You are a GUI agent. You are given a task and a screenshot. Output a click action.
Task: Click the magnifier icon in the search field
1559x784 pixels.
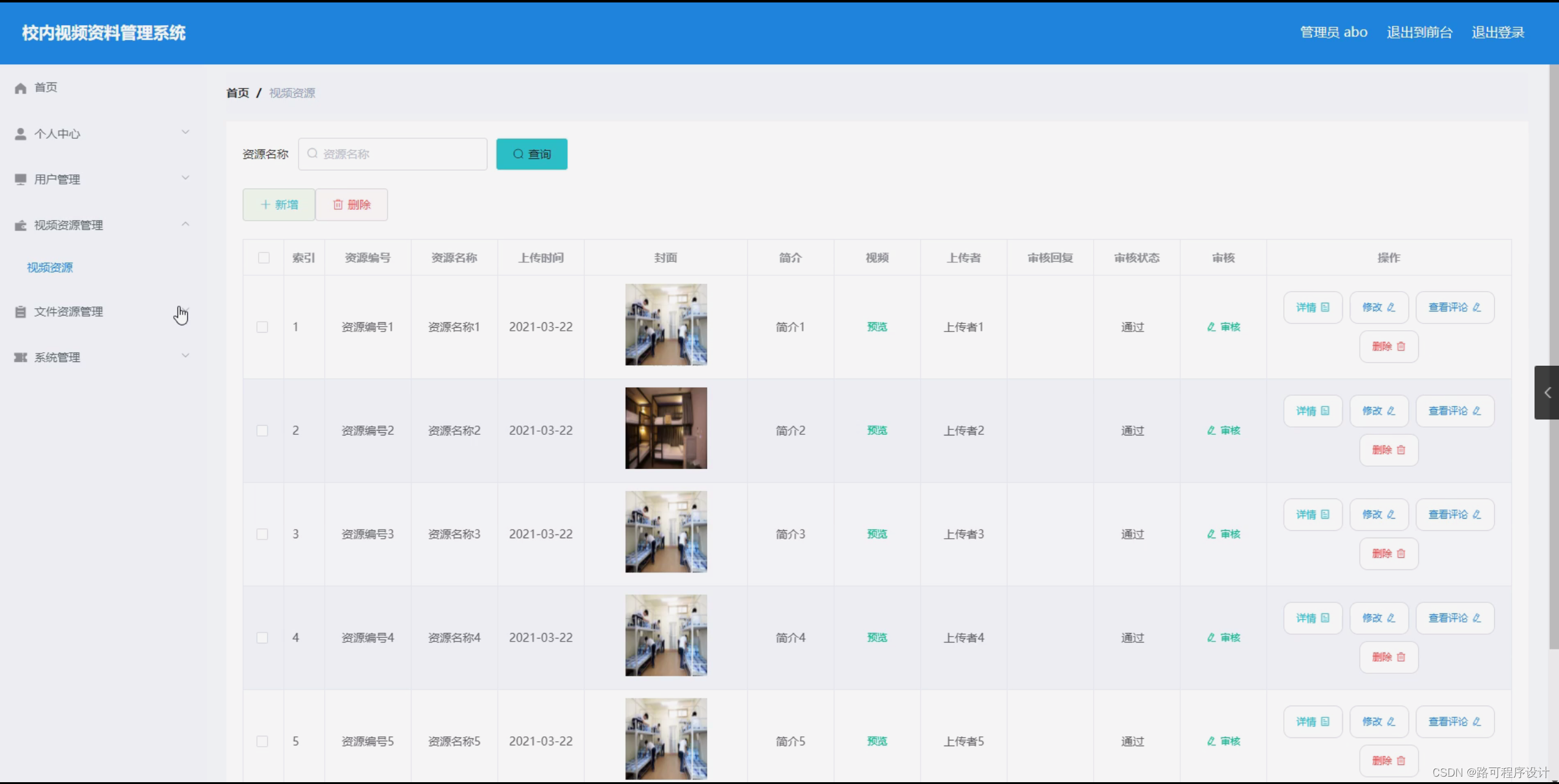pyautogui.click(x=312, y=153)
